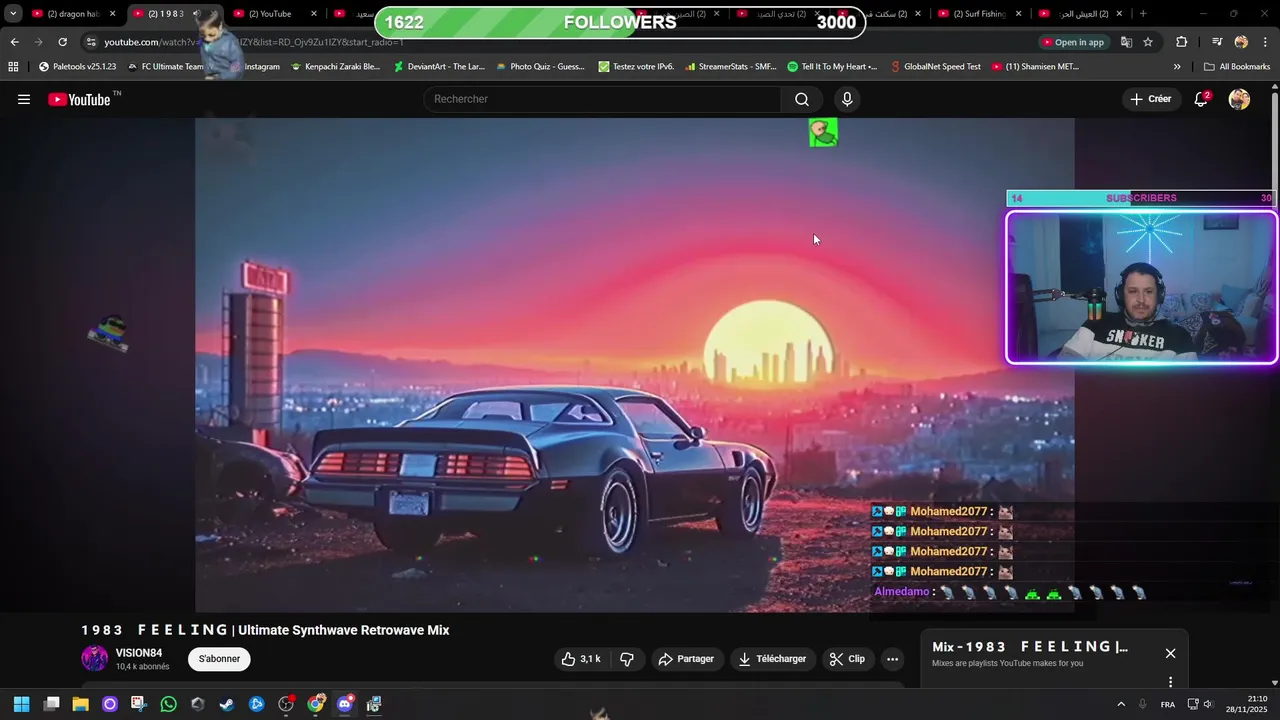The height and width of the screenshot is (720, 1280).
Task: Open the All Bookmarks folder
Action: pyautogui.click(x=1237, y=67)
